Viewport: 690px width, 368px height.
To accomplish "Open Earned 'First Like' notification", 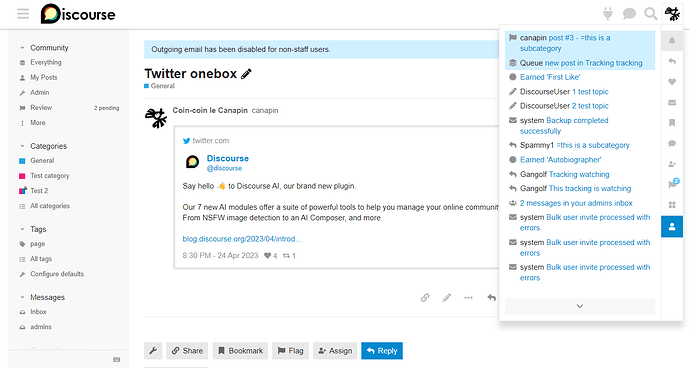I will 580,77.
